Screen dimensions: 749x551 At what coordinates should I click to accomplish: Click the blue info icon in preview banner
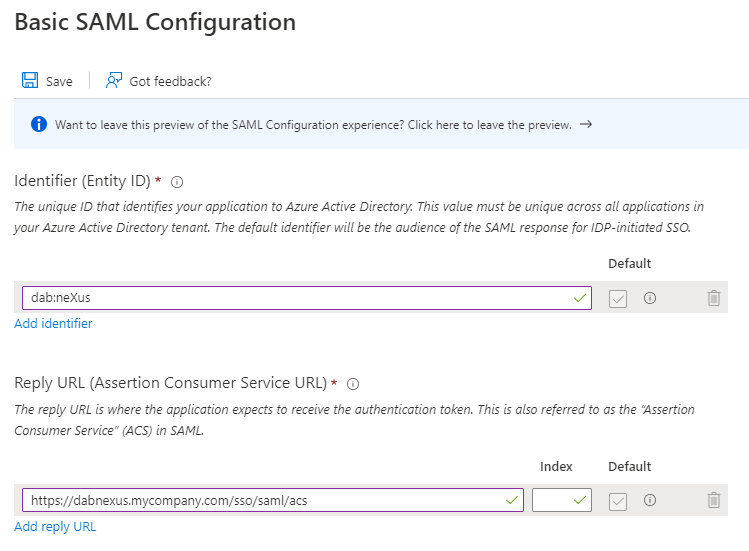(x=39, y=125)
